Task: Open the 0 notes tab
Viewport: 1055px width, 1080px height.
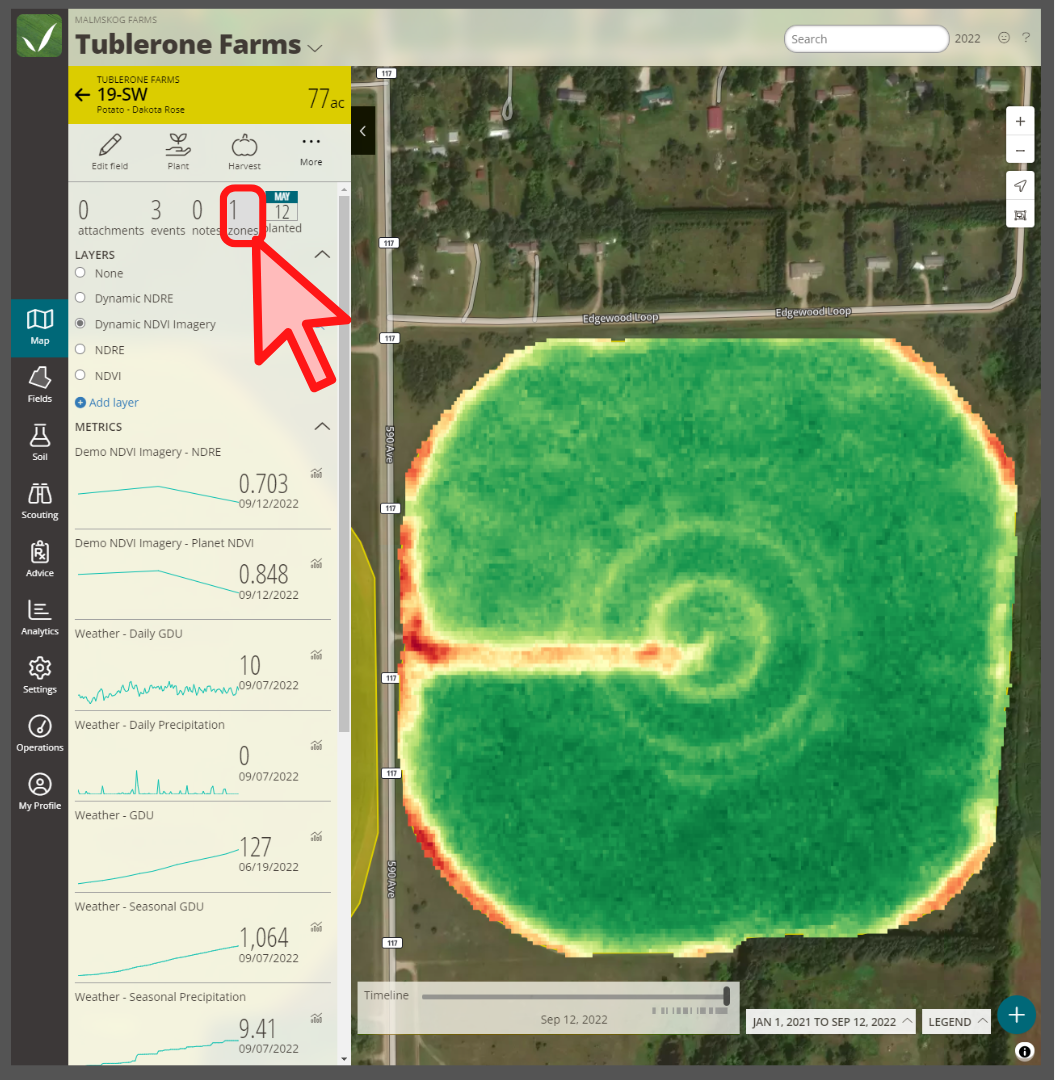Action: (x=205, y=216)
